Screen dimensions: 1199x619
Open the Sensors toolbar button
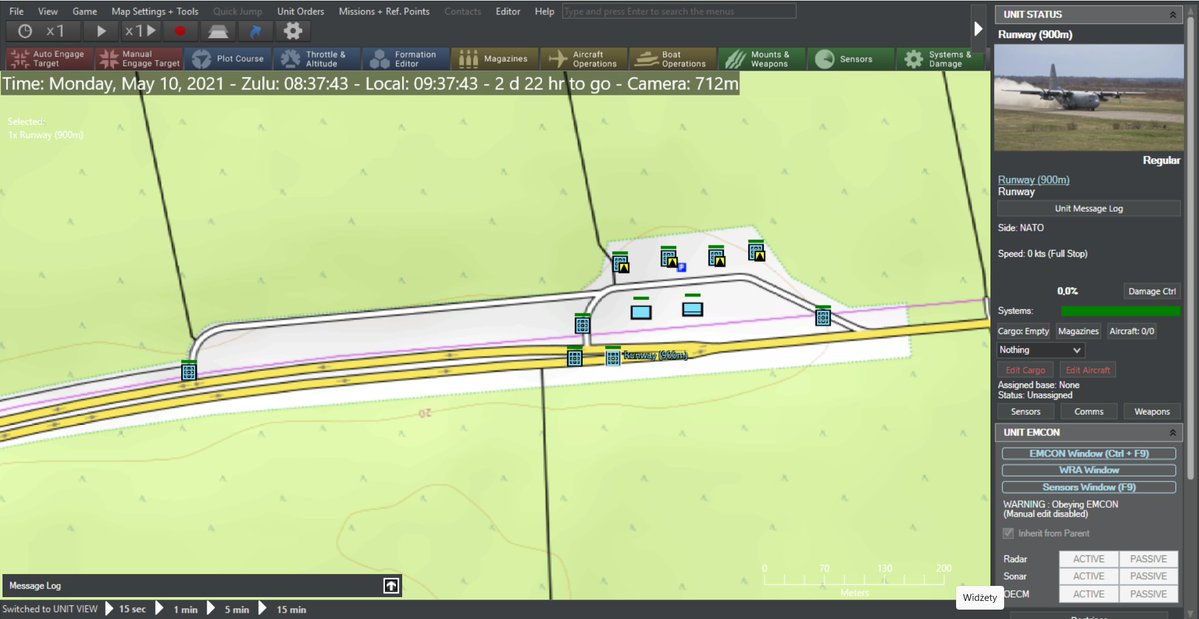850,59
